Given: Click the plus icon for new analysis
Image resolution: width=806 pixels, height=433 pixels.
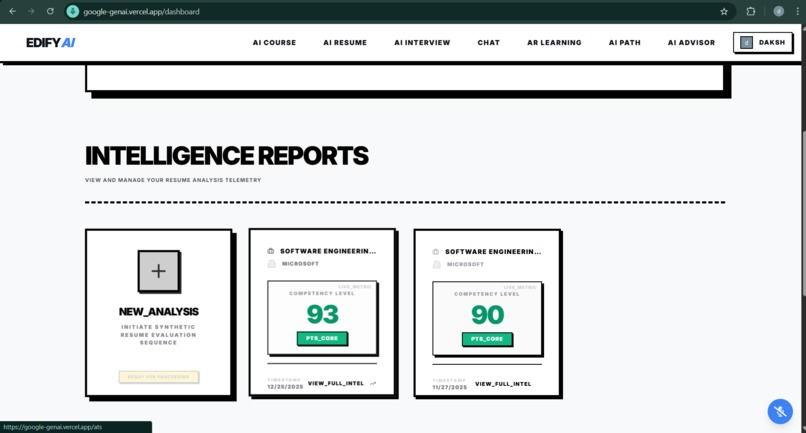Looking at the screenshot, I should (159, 271).
